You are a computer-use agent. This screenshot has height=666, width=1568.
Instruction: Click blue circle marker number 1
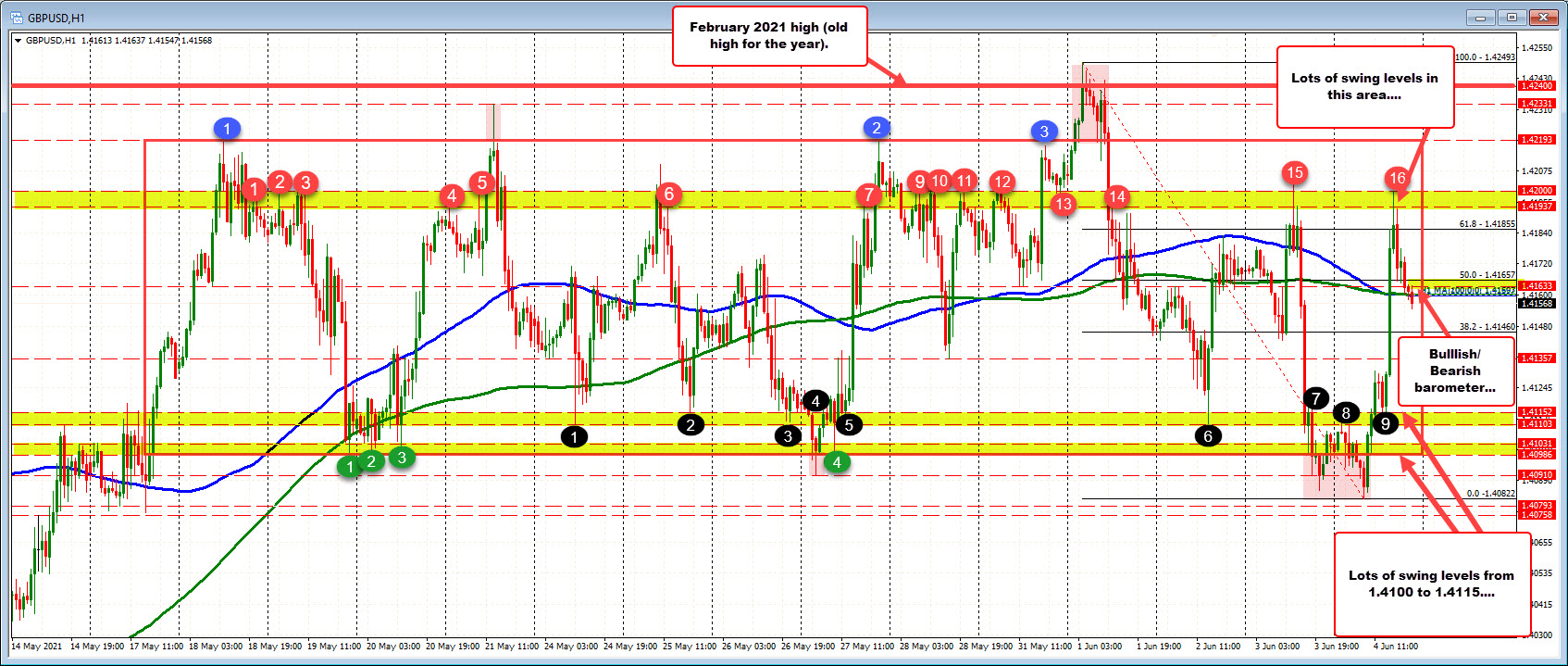click(227, 129)
